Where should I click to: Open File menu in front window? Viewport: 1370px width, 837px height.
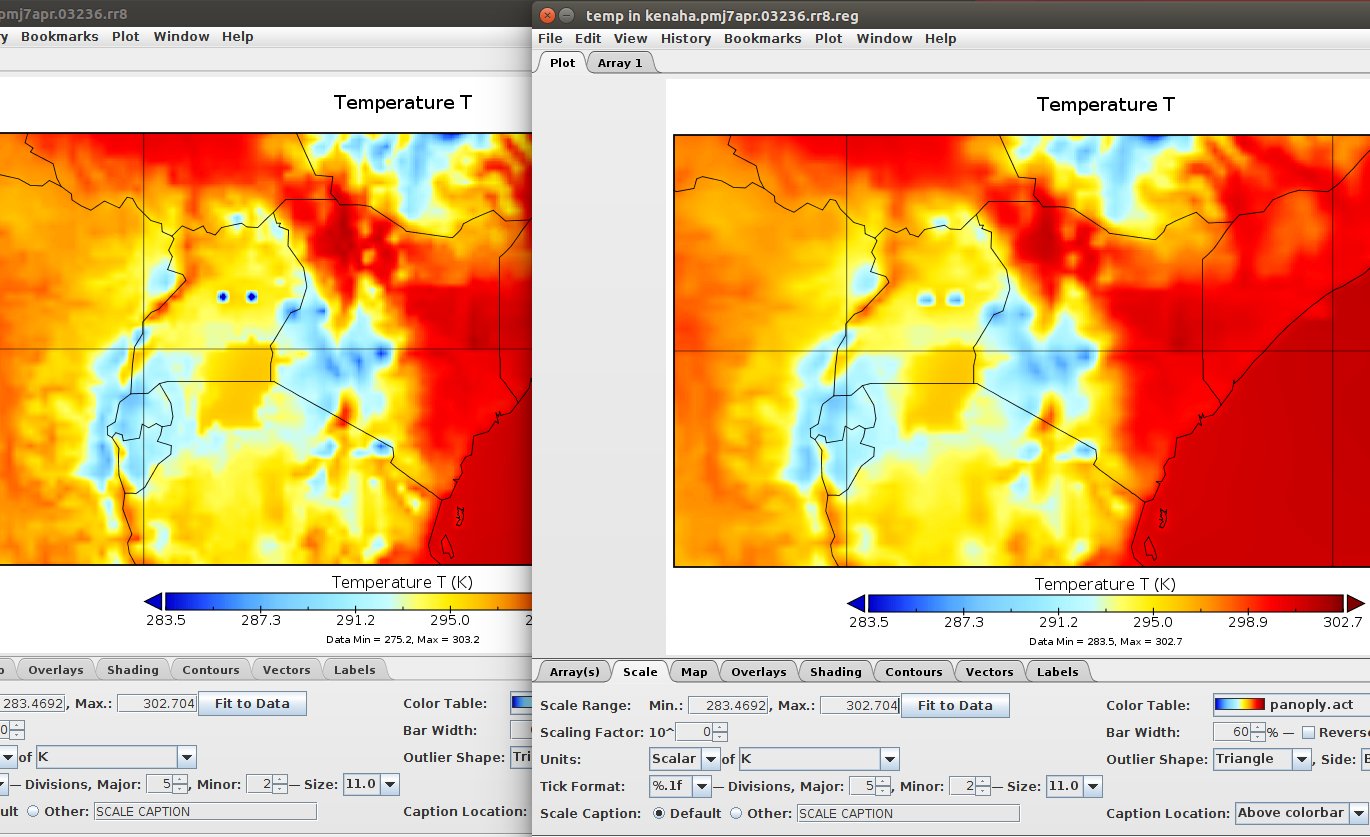coord(550,38)
